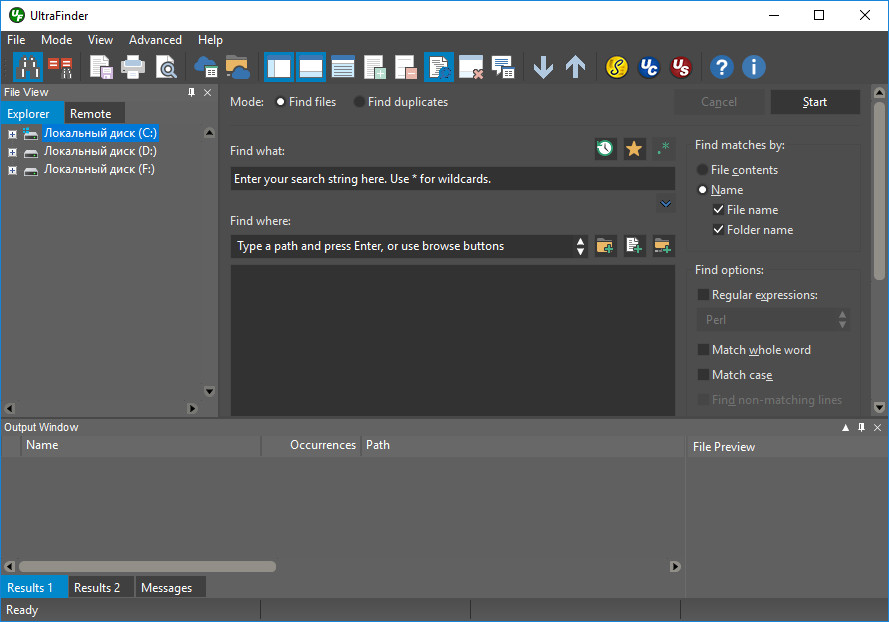
Task: Enable Regular expressions checkbox
Action: click(703, 294)
